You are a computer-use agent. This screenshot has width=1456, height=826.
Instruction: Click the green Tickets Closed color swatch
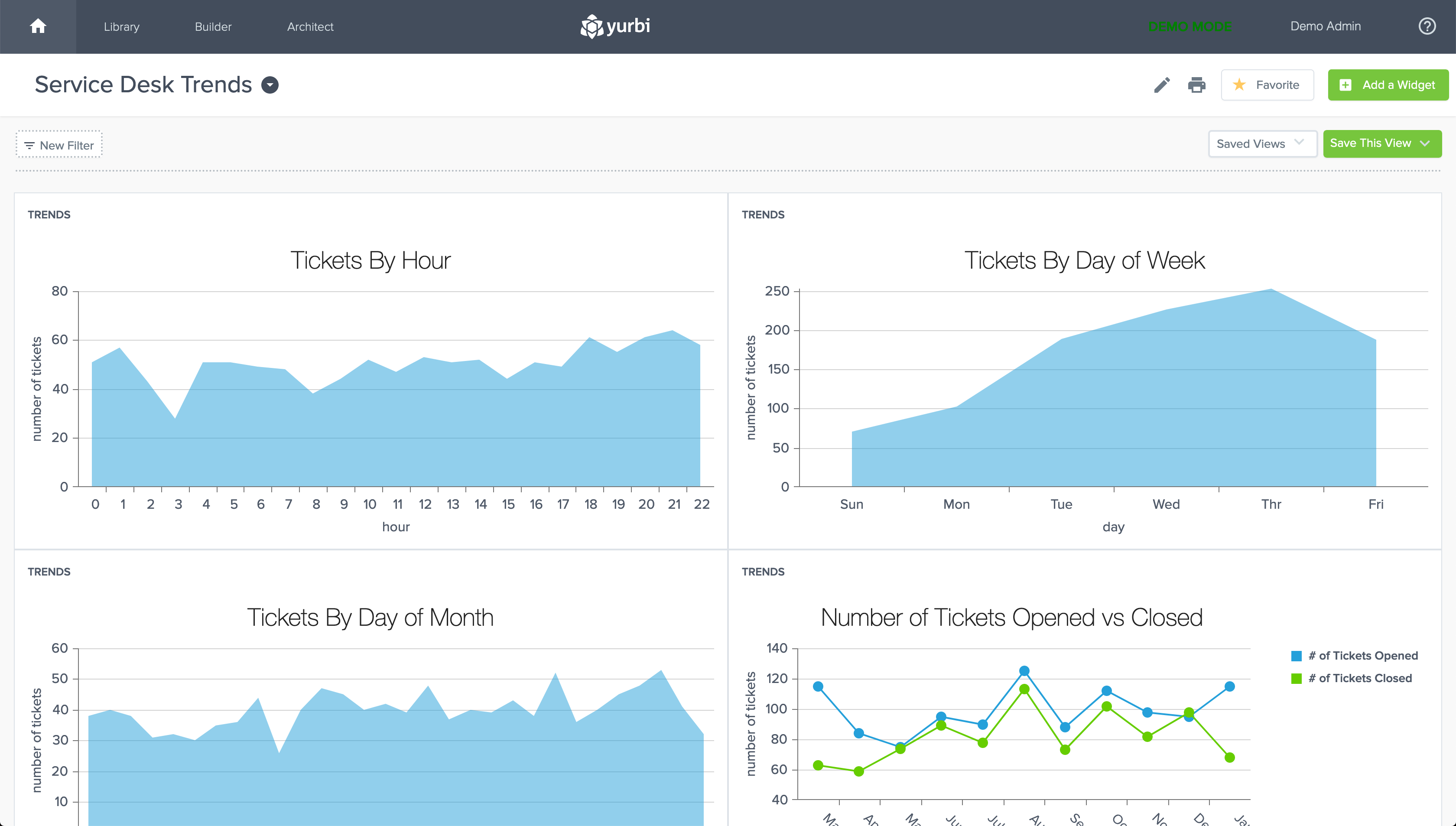pyautogui.click(x=1296, y=679)
